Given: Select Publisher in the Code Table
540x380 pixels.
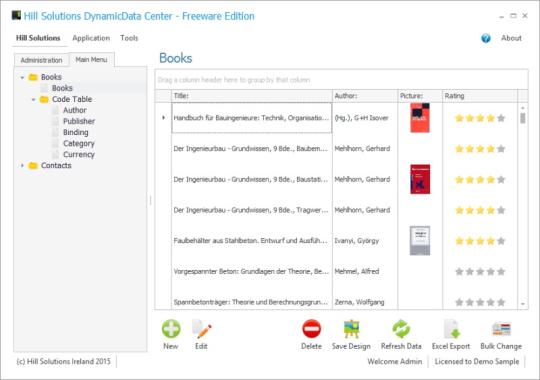Looking at the screenshot, I should click(x=79, y=121).
